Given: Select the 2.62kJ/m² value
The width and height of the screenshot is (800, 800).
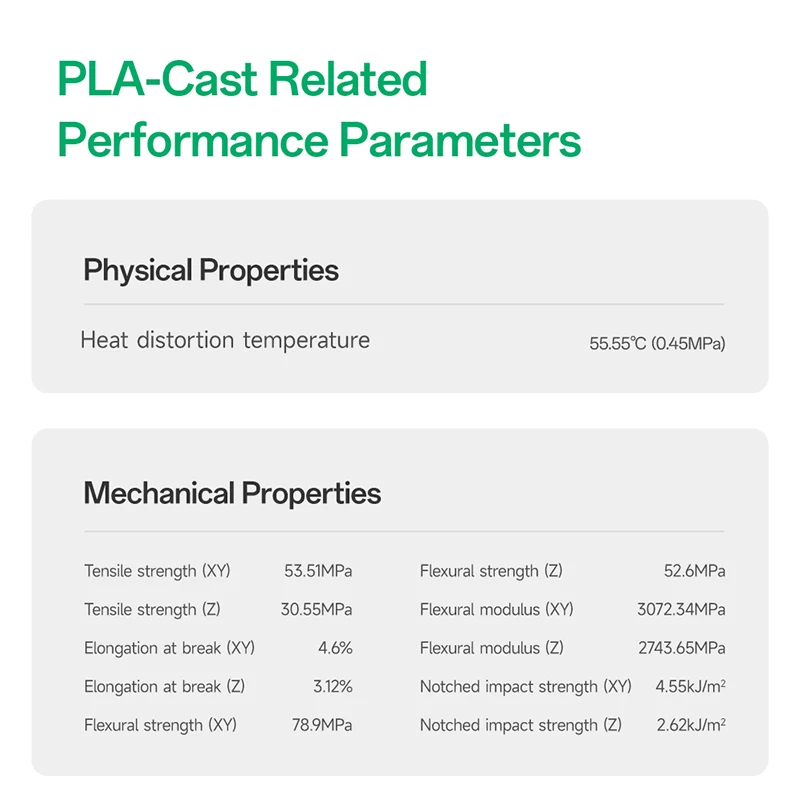Looking at the screenshot, I should pos(691,725).
